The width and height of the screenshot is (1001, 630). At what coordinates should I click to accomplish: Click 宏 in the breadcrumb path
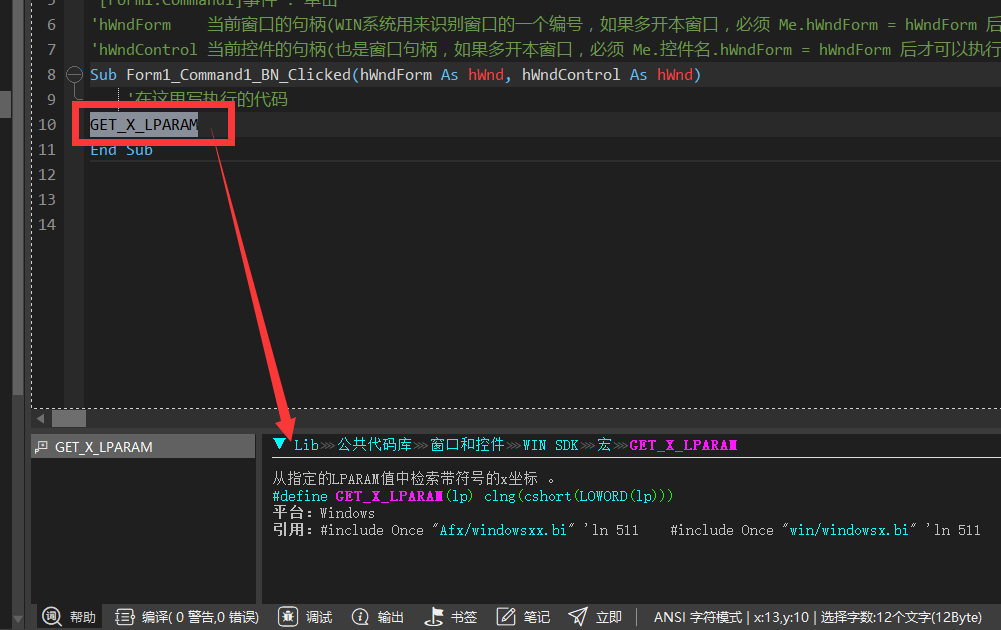(x=604, y=444)
